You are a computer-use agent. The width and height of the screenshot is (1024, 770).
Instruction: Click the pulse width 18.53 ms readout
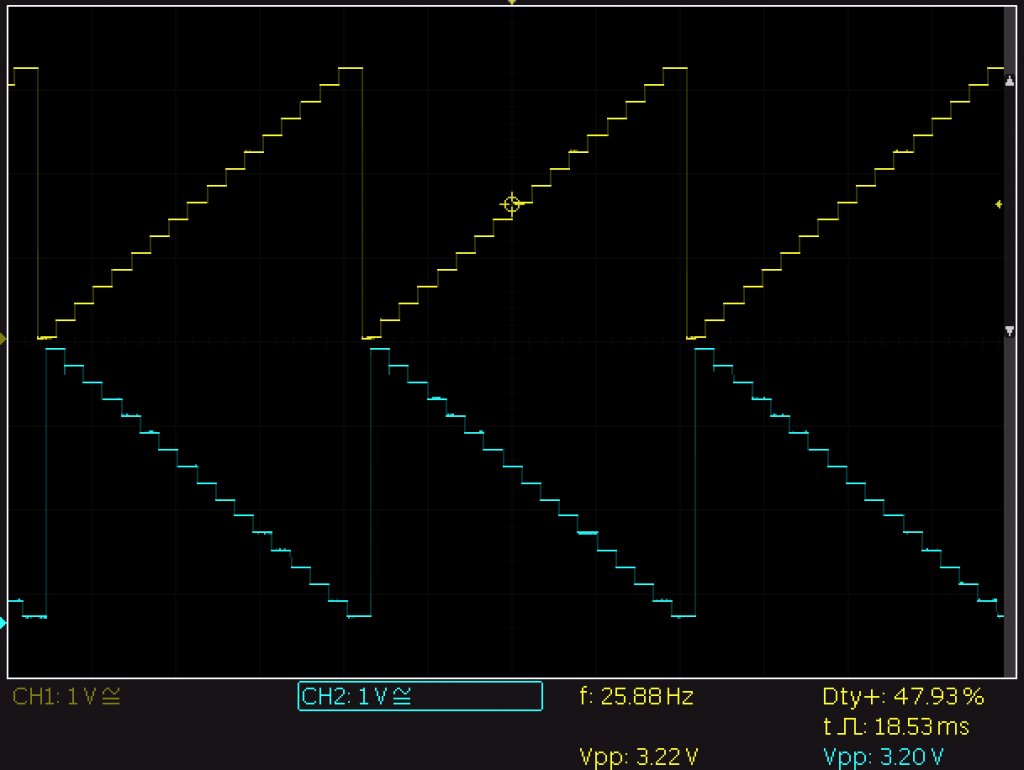pyautogui.click(x=896, y=726)
